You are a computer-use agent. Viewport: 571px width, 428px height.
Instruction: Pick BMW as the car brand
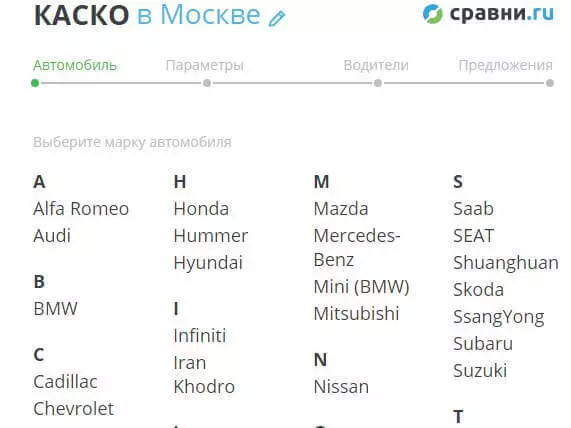tap(55, 309)
